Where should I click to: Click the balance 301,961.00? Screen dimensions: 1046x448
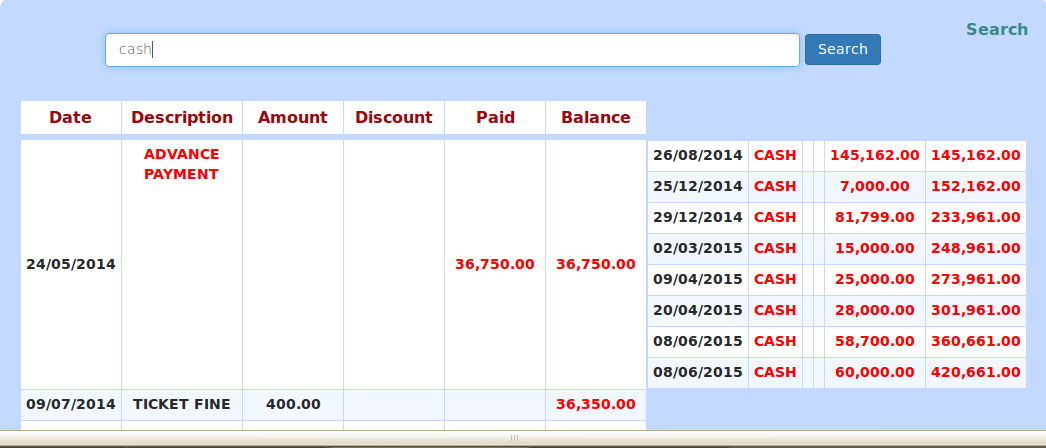(x=976, y=310)
